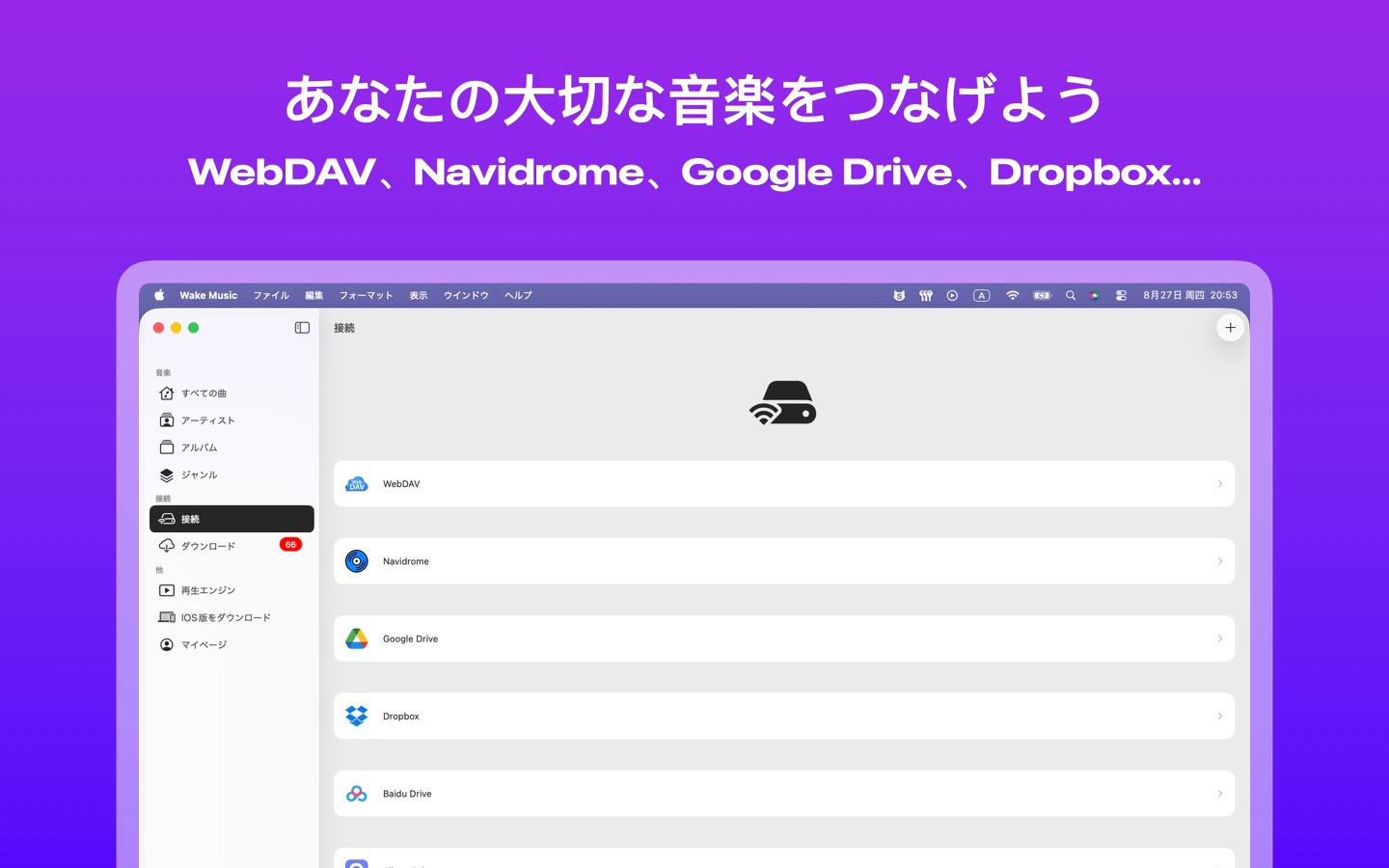Screen dimensions: 1389x868
Task: Click the アルバム label
Action: tap(199, 448)
